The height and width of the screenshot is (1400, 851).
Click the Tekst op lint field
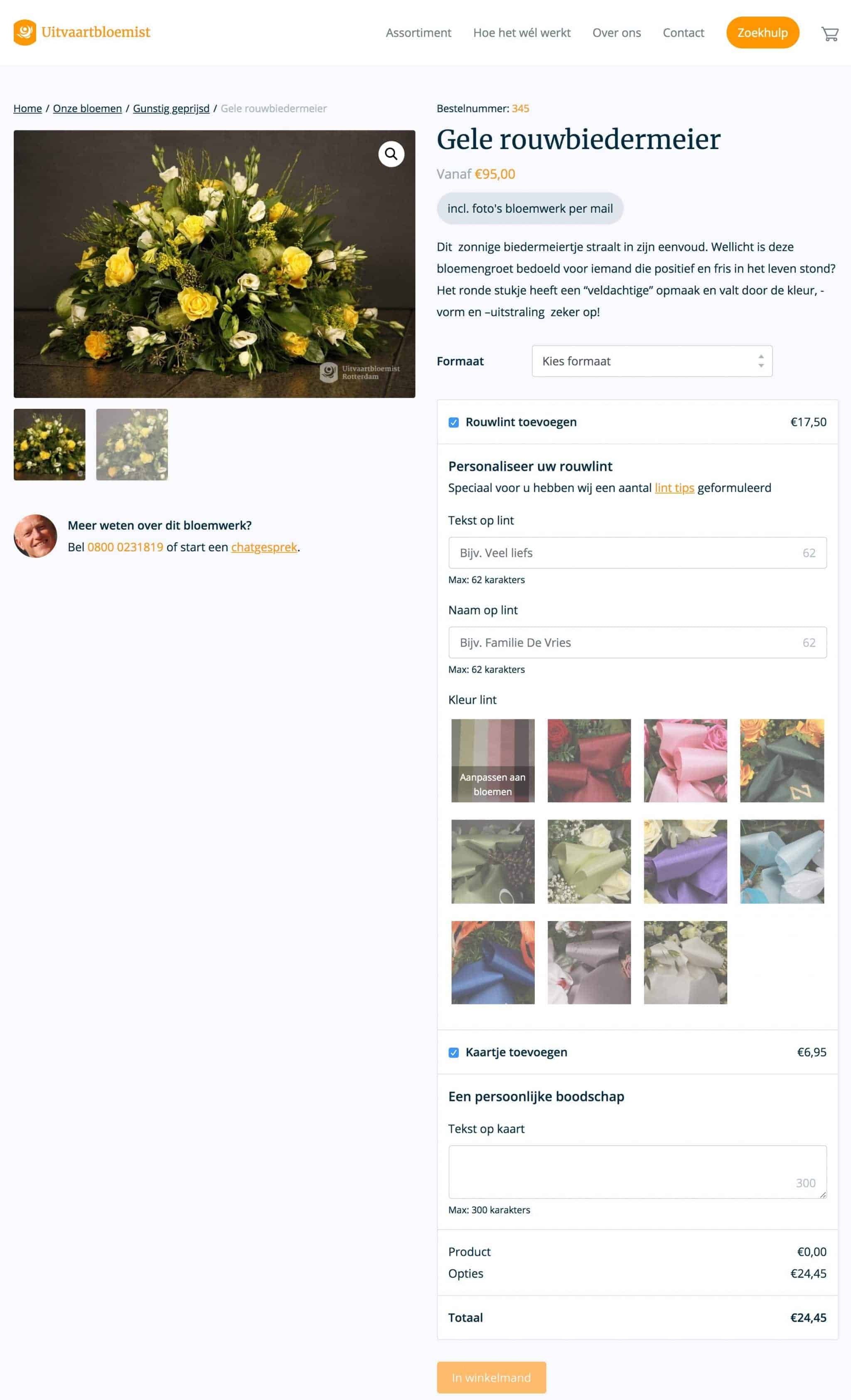[x=637, y=553]
